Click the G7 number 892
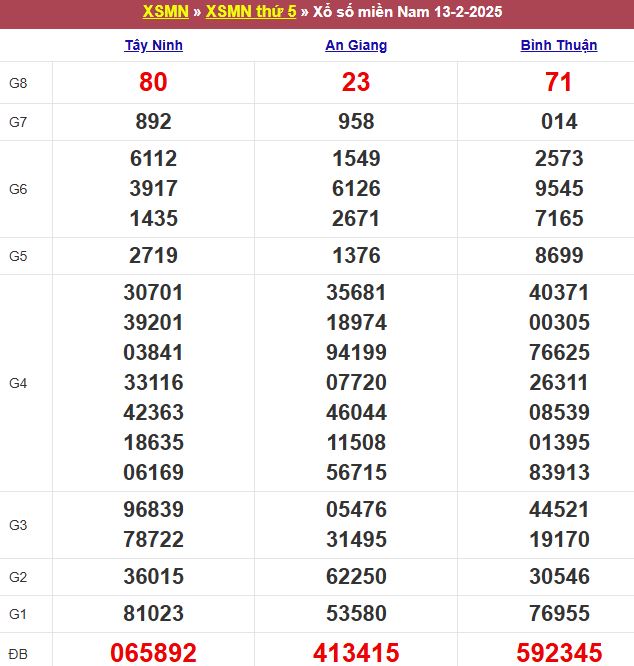This screenshot has height=666, width=634. tap(153, 121)
